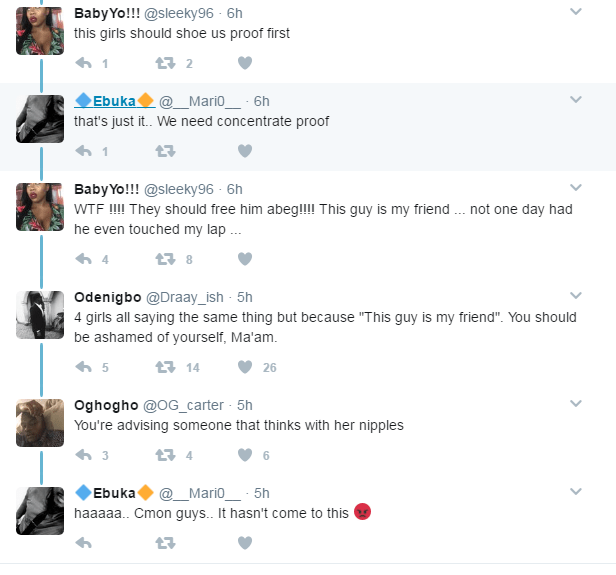Open Odenigbo's profile picture

[x=41, y=314]
